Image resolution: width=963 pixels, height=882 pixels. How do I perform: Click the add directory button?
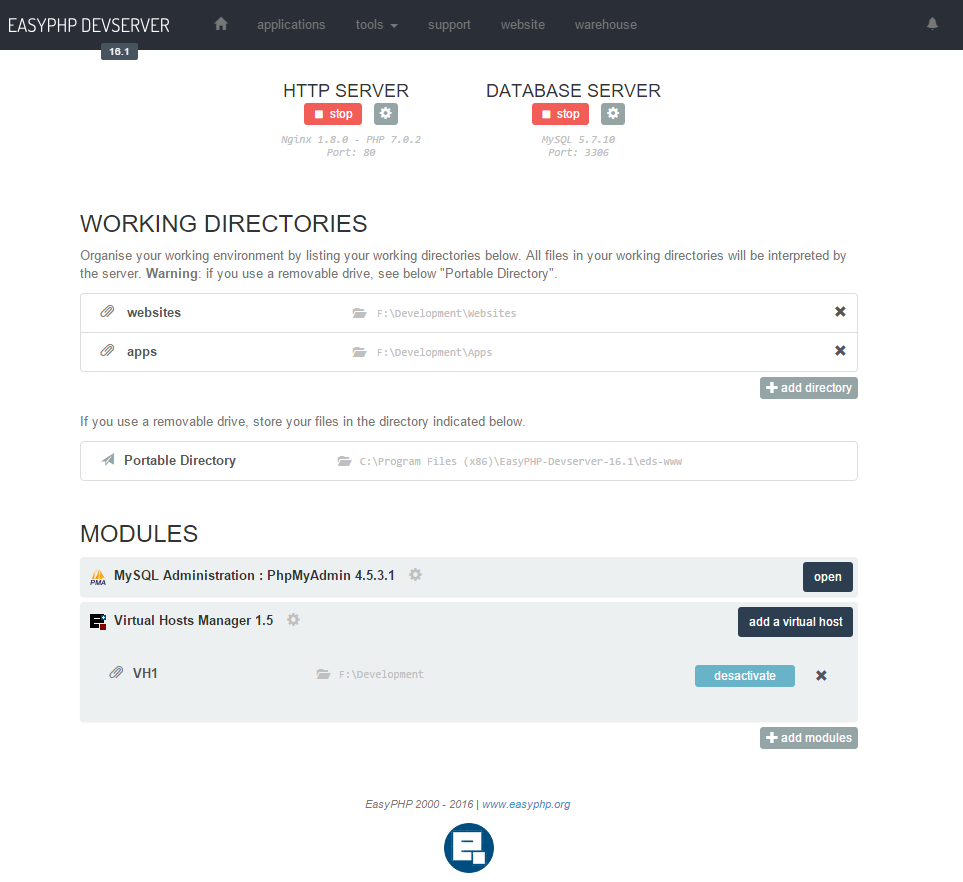[808, 388]
